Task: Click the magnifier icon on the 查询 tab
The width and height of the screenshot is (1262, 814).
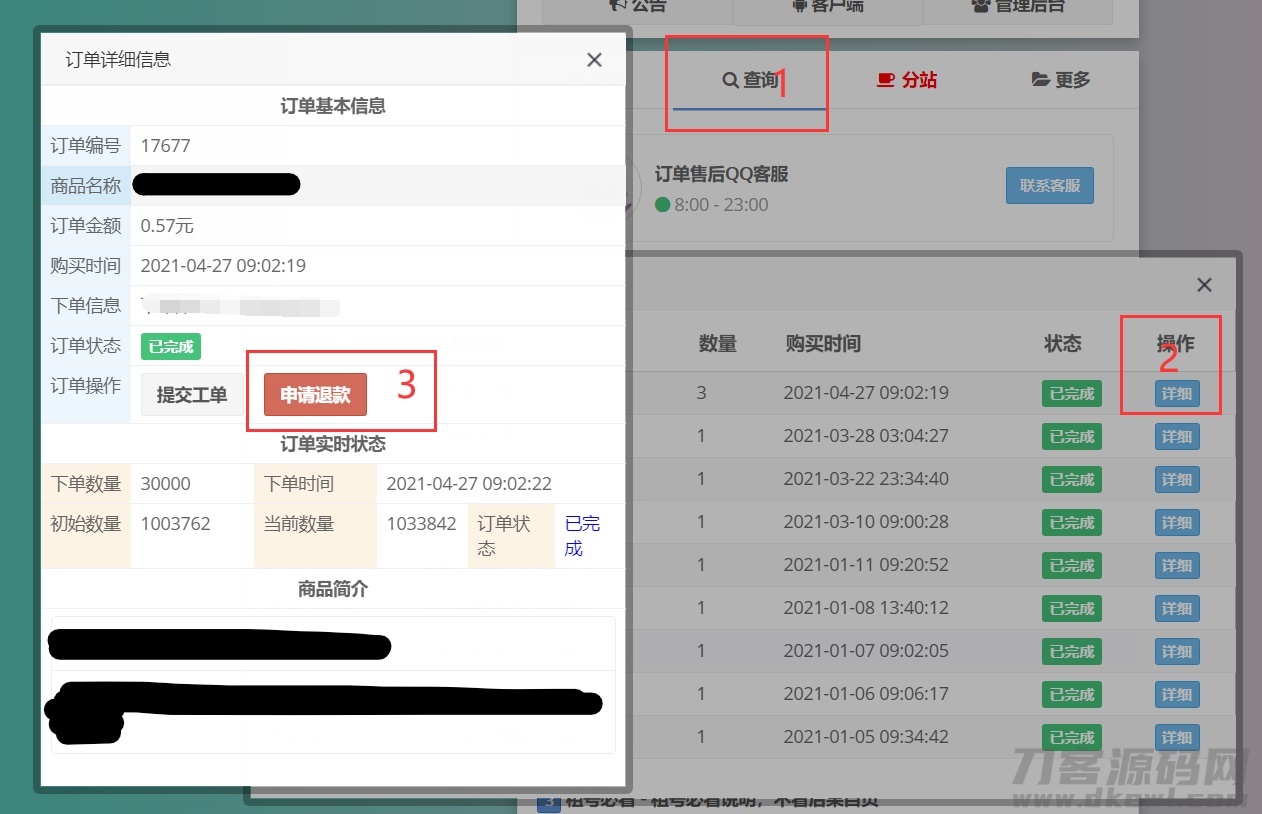Action: click(729, 80)
